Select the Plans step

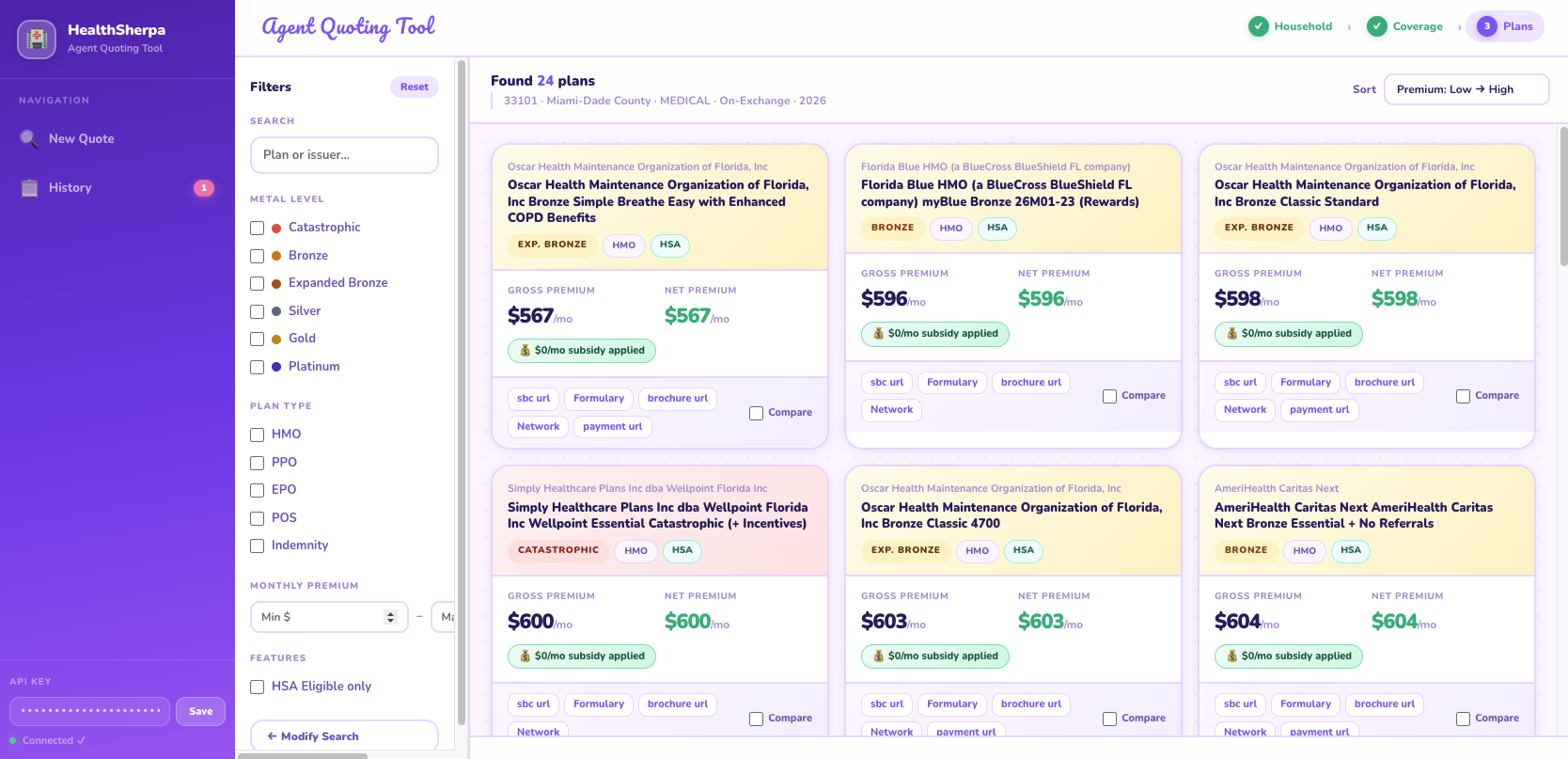pos(1505,26)
